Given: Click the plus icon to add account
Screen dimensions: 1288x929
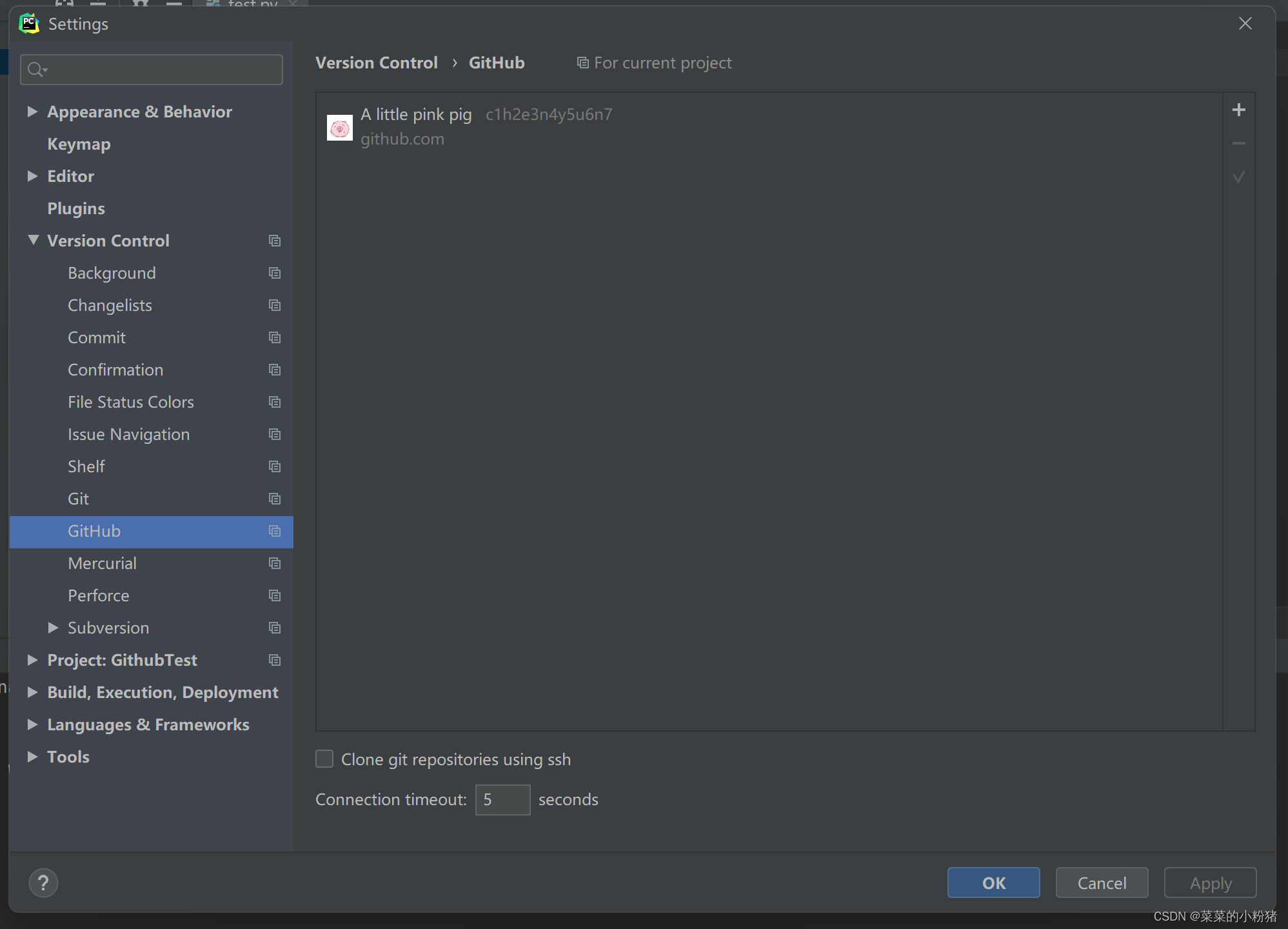Looking at the screenshot, I should tap(1238, 110).
